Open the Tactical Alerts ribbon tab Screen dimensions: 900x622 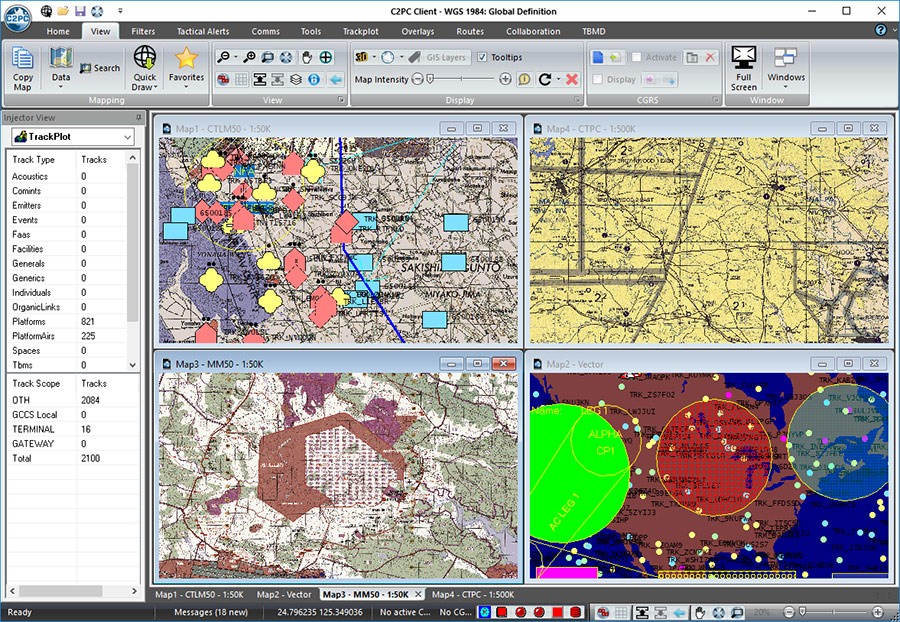pyautogui.click(x=203, y=31)
